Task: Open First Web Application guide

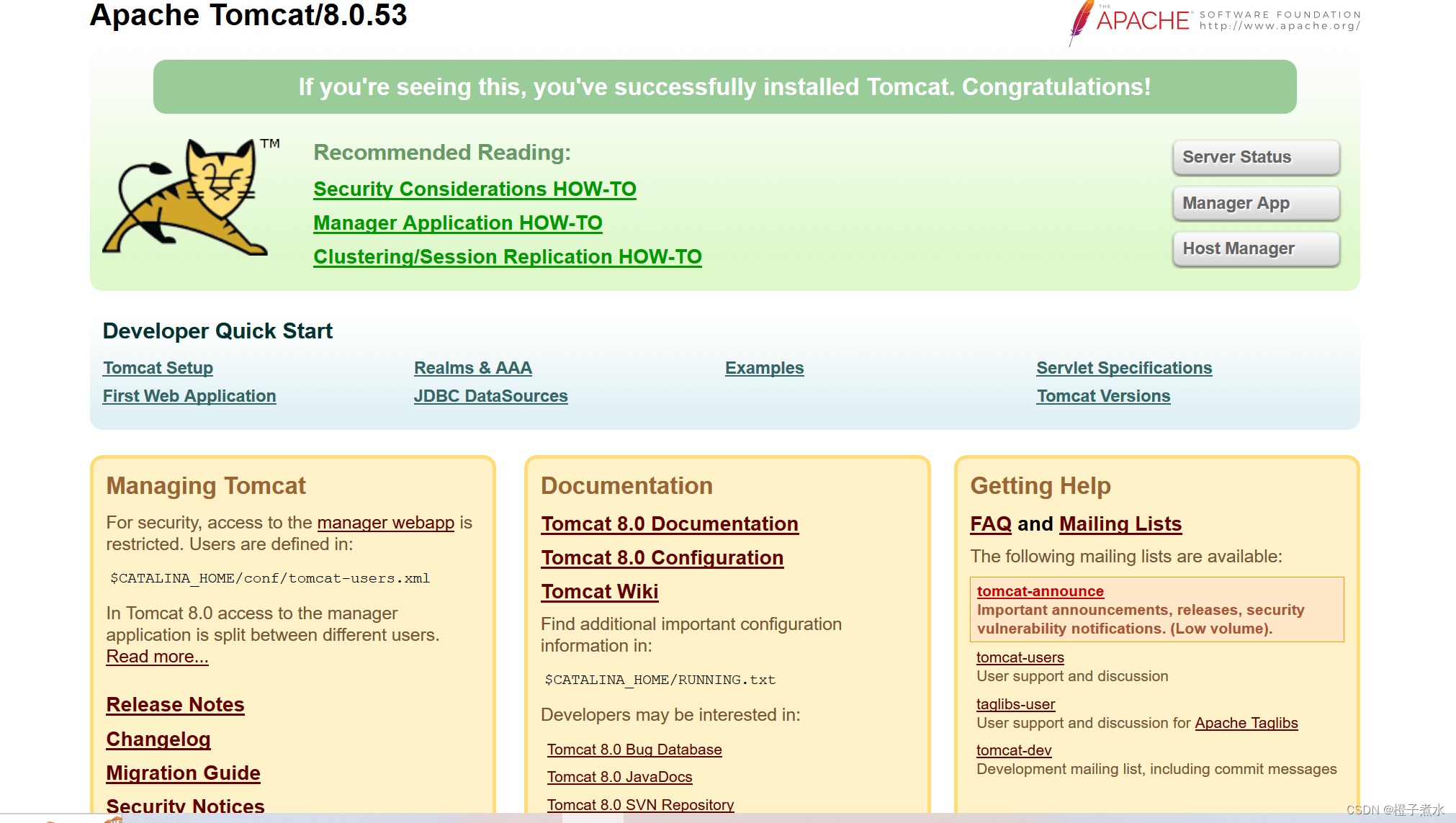Action: coord(189,396)
